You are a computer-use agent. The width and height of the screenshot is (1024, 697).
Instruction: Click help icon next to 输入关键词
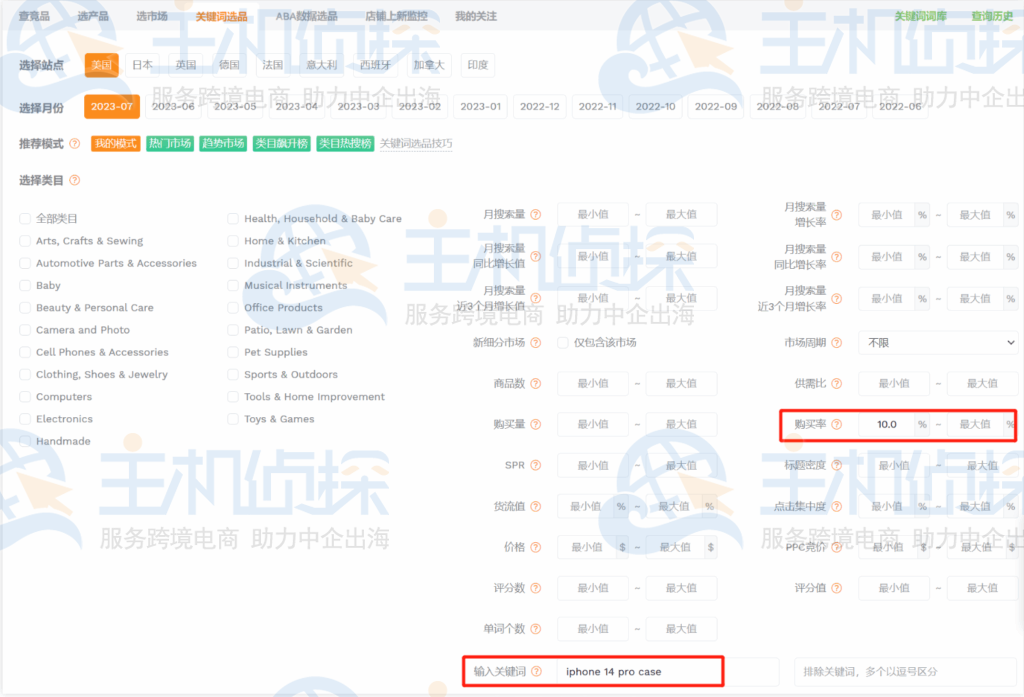tap(536, 672)
